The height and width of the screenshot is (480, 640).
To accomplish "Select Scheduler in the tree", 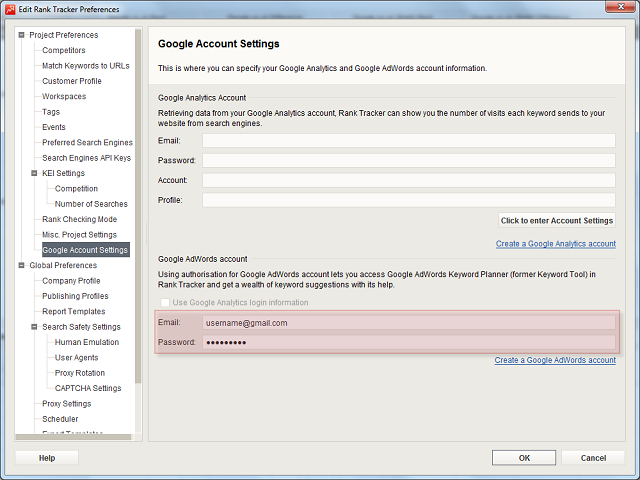I will (60, 419).
